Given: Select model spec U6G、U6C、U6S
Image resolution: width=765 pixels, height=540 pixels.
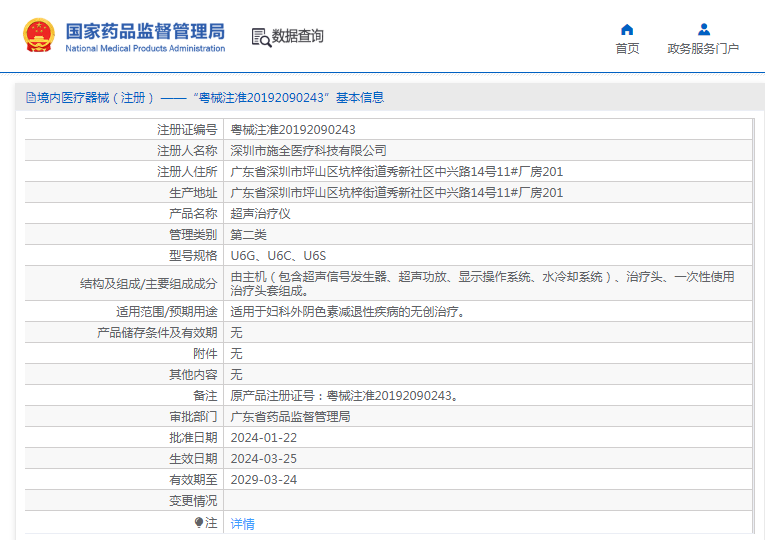Looking at the screenshot, I should (x=278, y=256).
